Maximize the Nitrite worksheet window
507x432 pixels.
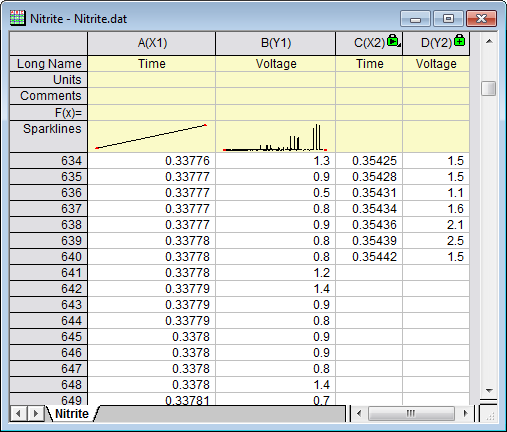pos(448,19)
